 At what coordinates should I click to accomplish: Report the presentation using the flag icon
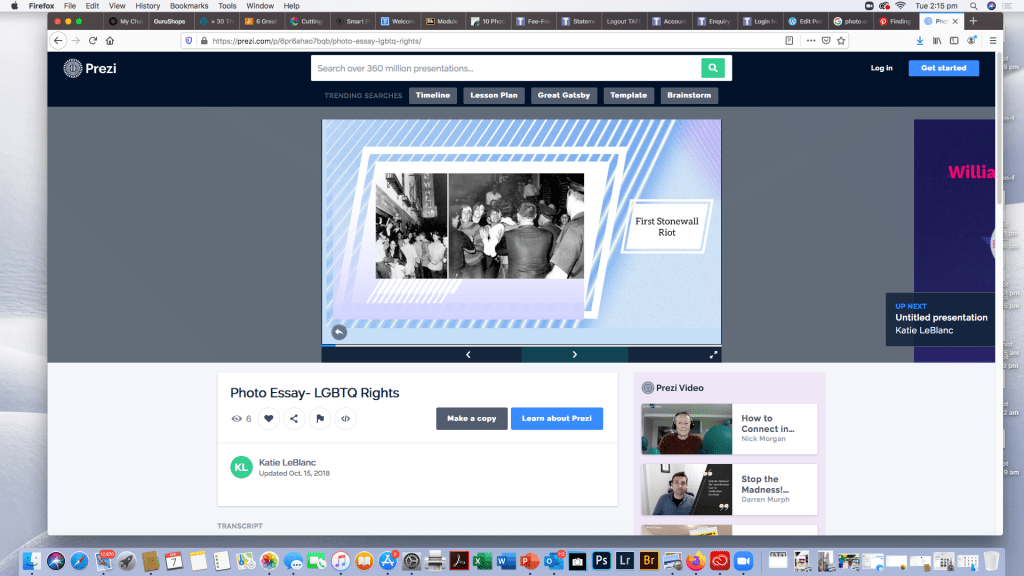coord(320,419)
